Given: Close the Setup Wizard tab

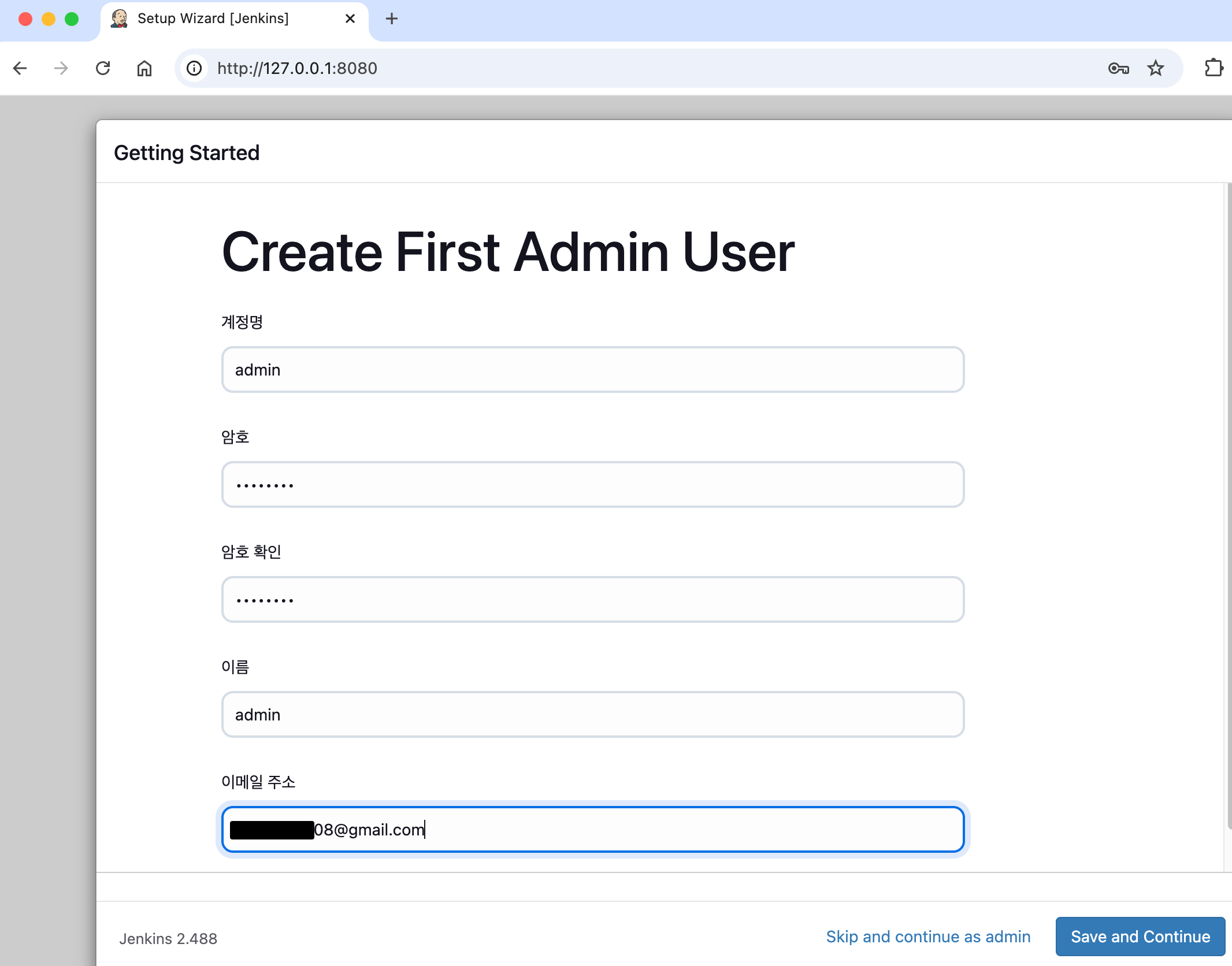Looking at the screenshot, I should [350, 18].
